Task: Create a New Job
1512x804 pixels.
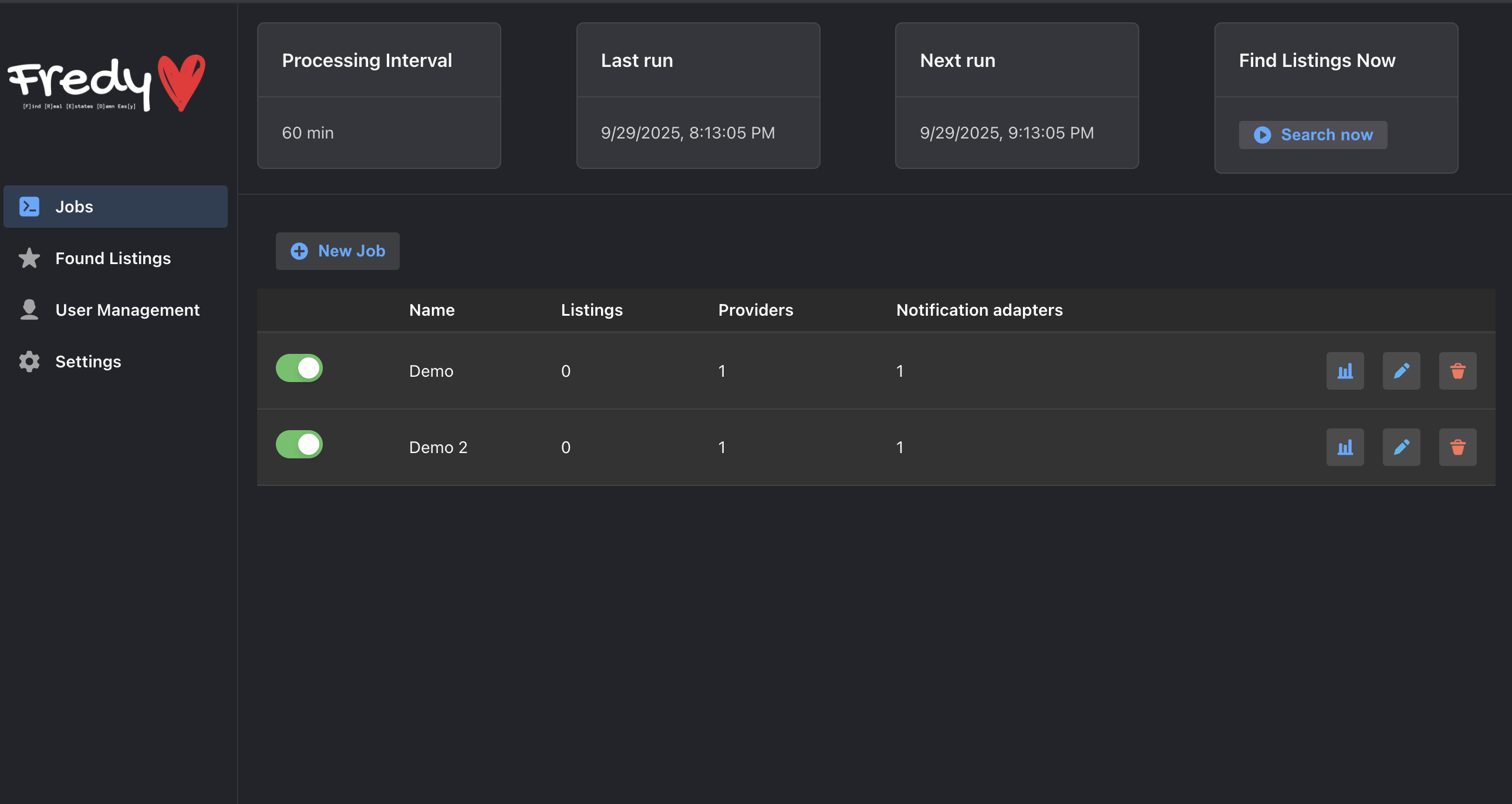Action: pos(338,251)
